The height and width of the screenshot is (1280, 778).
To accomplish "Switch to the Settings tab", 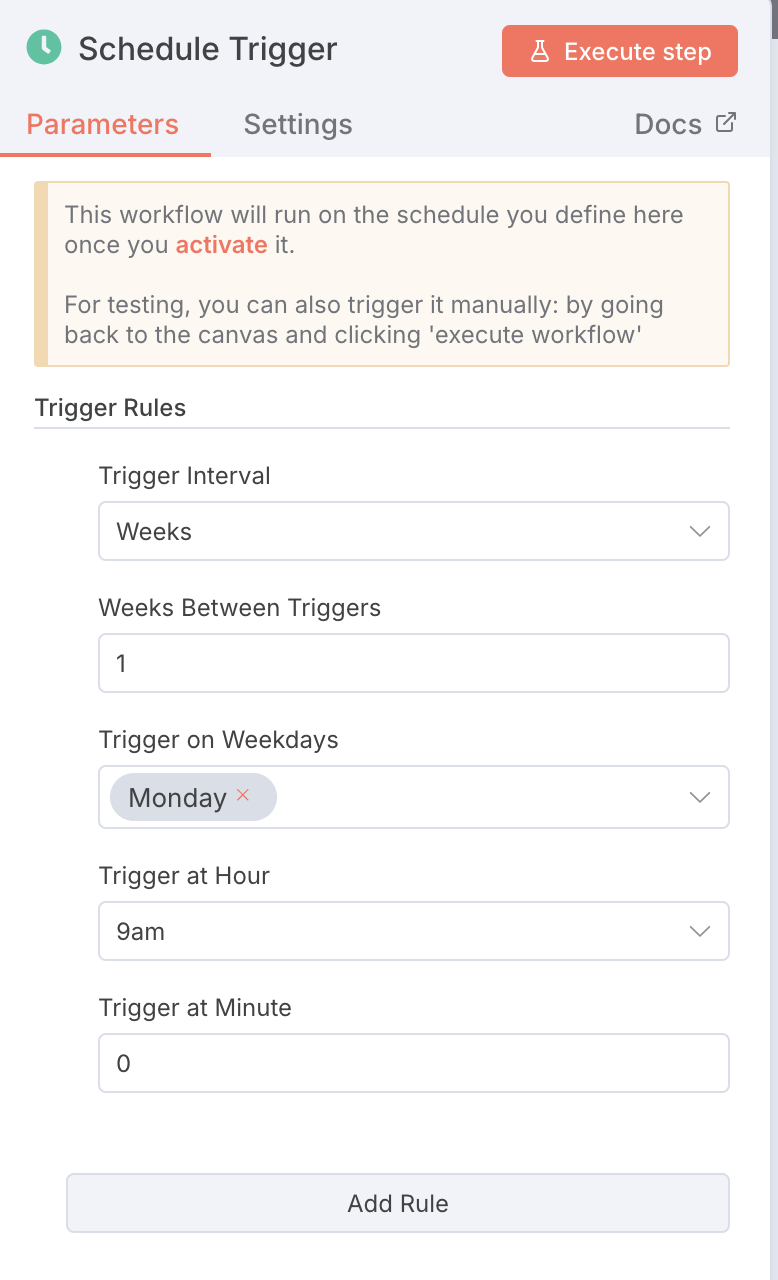I will point(298,124).
